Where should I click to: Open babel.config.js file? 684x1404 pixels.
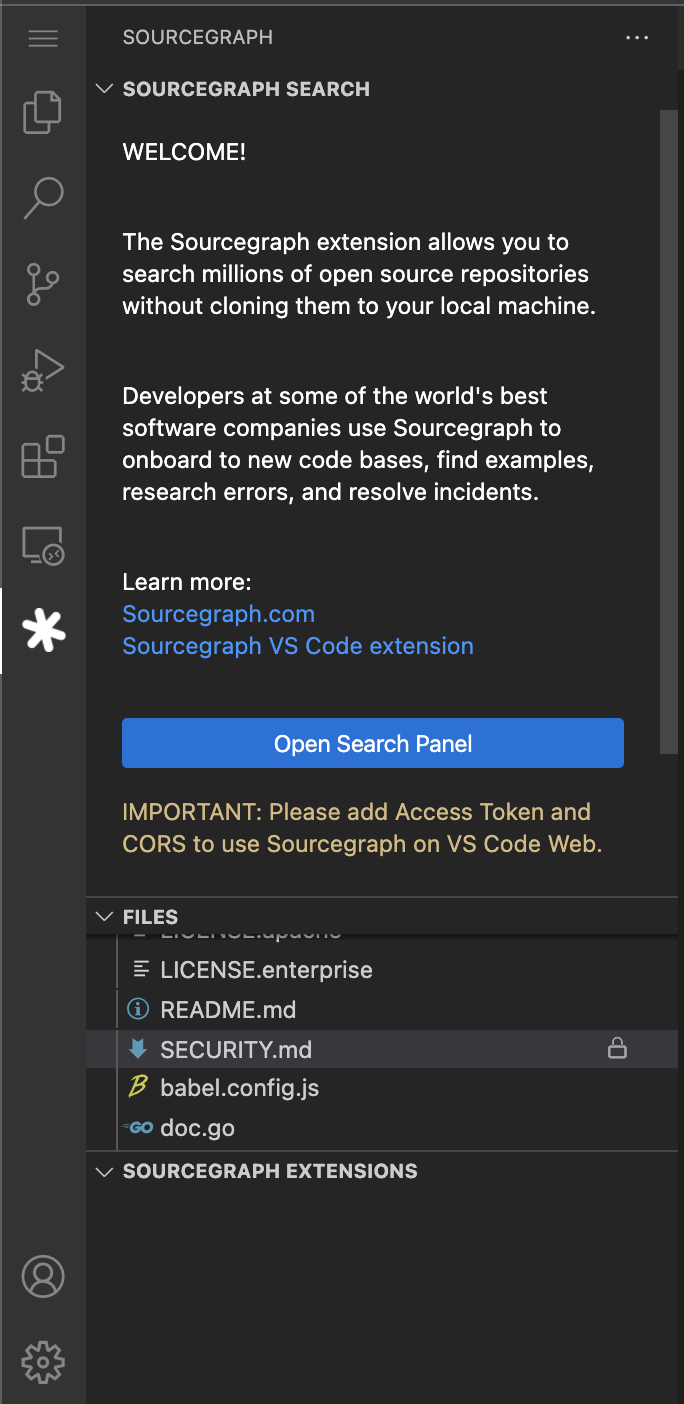pyautogui.click(x=382, y=1088)
